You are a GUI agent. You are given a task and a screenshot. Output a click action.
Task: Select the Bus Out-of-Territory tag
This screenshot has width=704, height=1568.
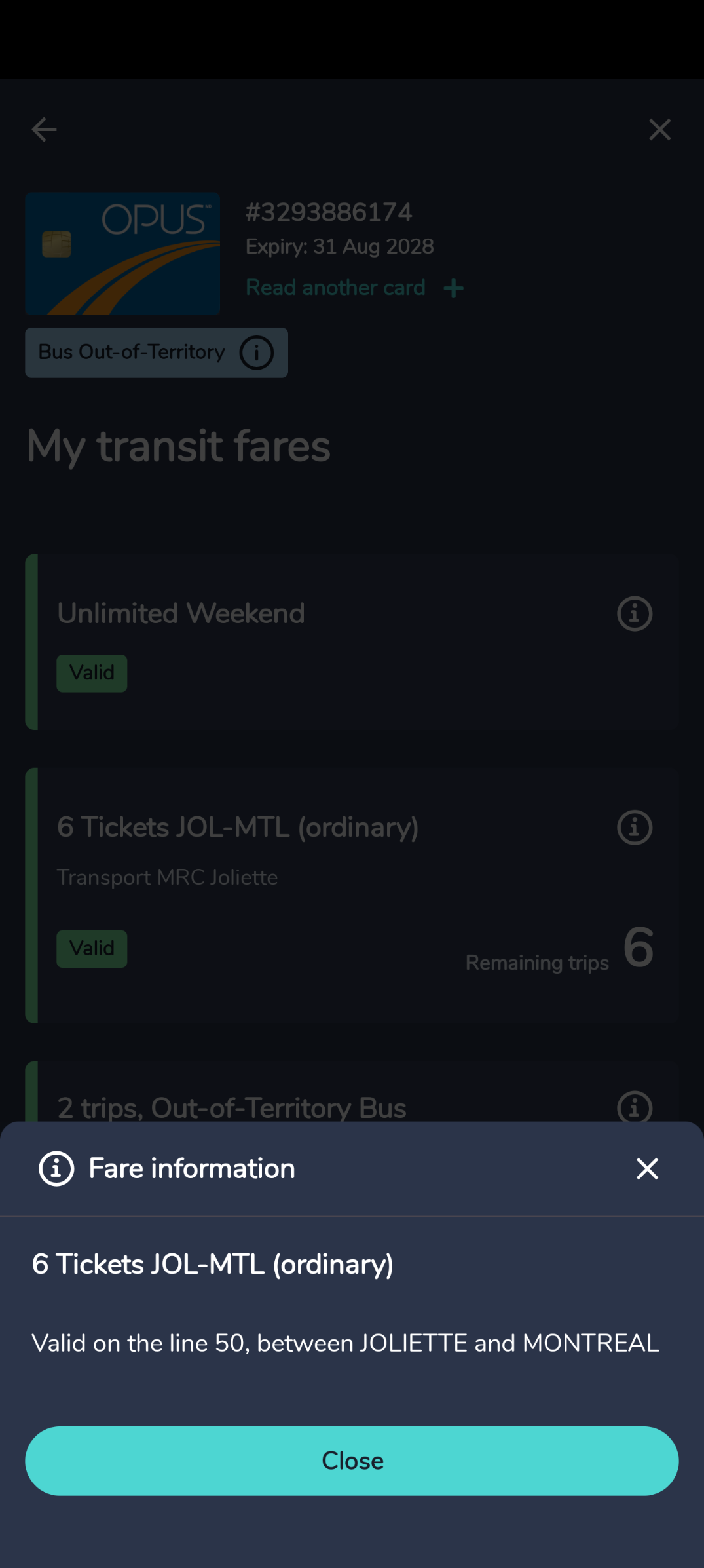[x=157, y=353]
